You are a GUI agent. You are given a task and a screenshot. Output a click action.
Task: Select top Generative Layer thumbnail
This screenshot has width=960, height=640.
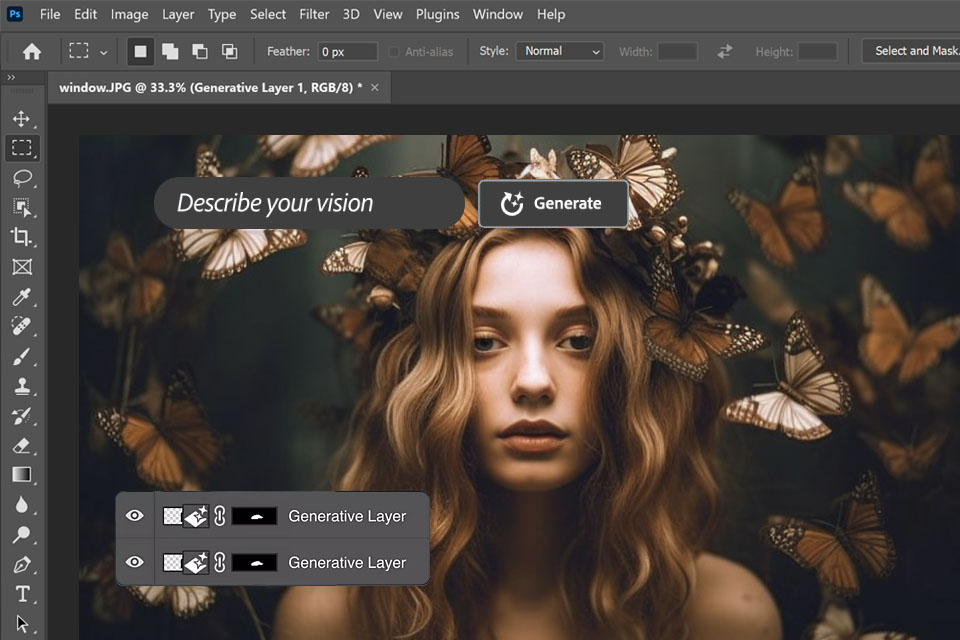click(186, 516)
